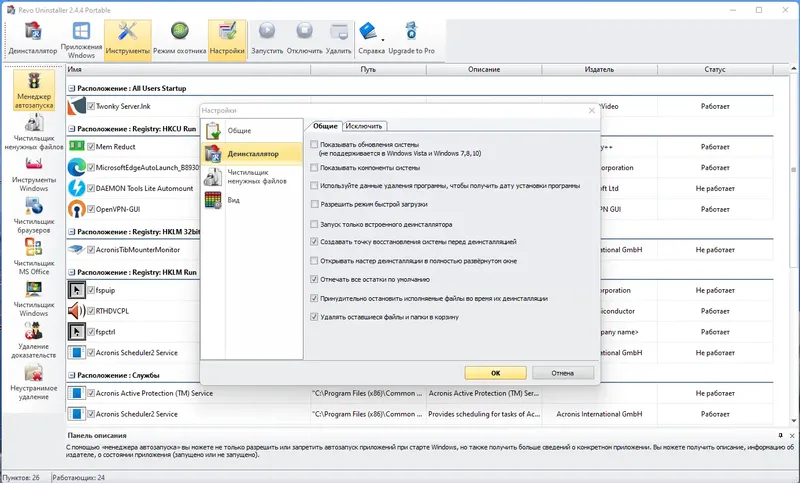Uncheck the RTHDVCPL startup entry
The image size is (800, 483).
pyautogui.click(x=91, y=311)
